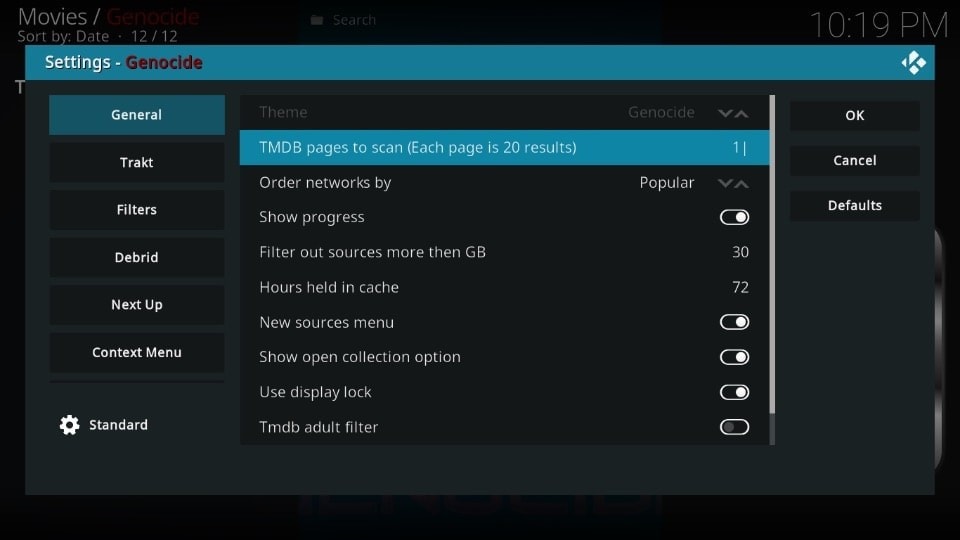Select the Debrid settings category

[x=137, y=257]
